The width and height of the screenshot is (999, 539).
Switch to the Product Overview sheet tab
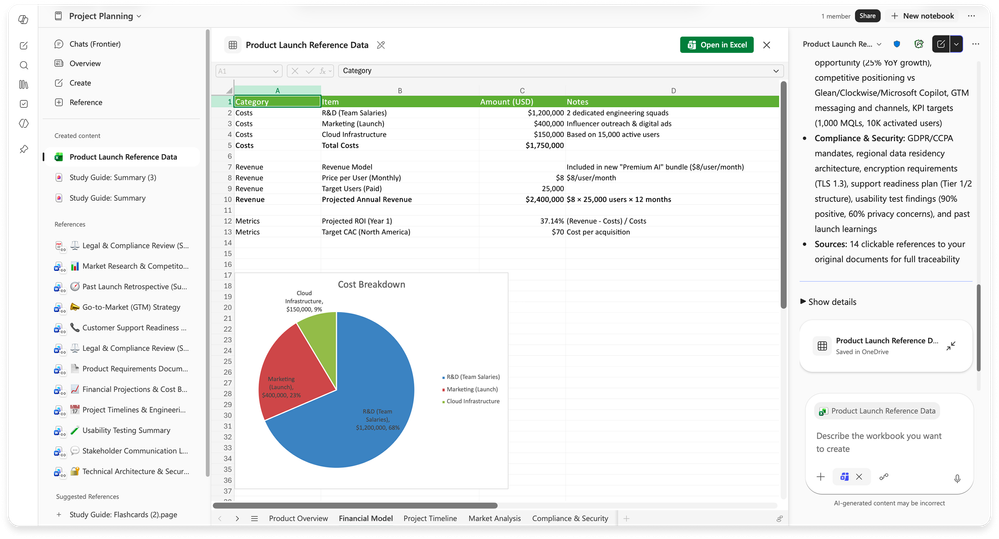tap(298, 519)
